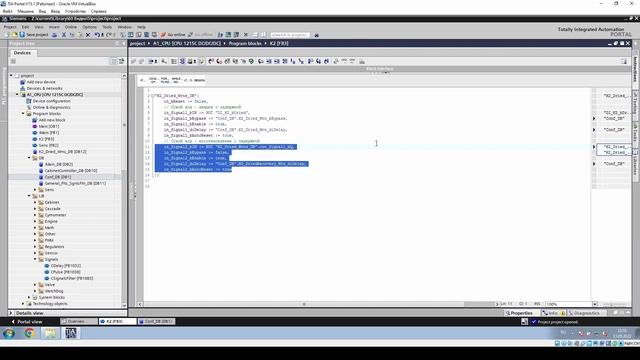Open the VirtualBox Машина menu
The height and width of the screenshot is (360, 640).
pos(25,11)
